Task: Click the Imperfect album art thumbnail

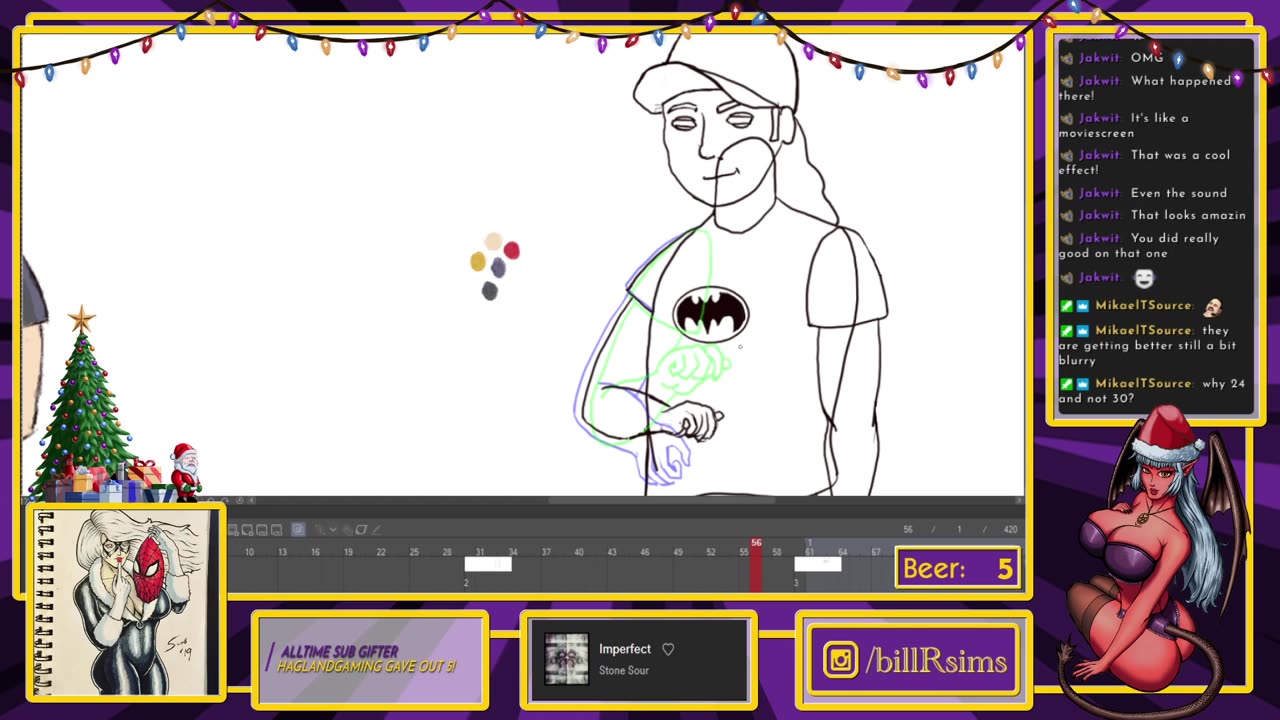Action: point(567,660)
